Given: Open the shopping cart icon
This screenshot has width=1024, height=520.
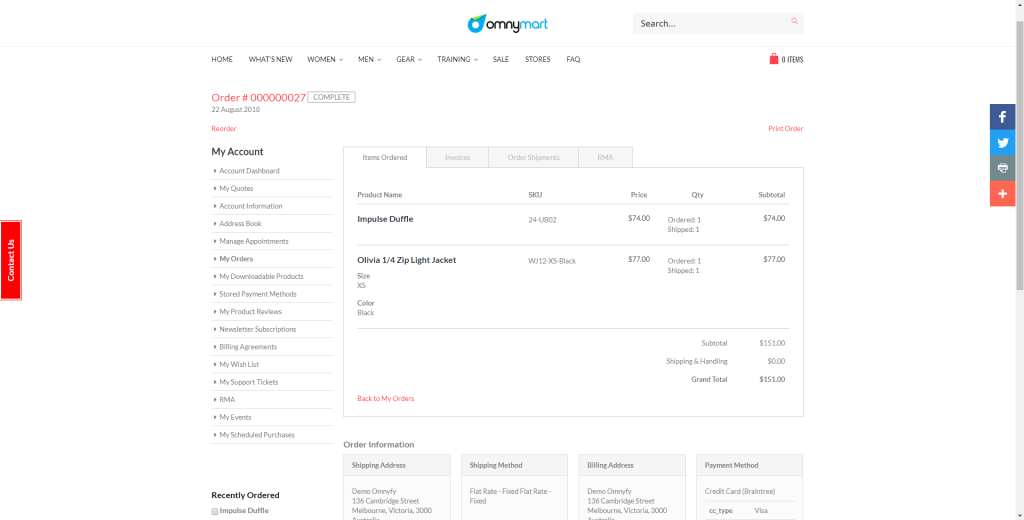Looking at the screenshot, I should click(x=774, y=59).
